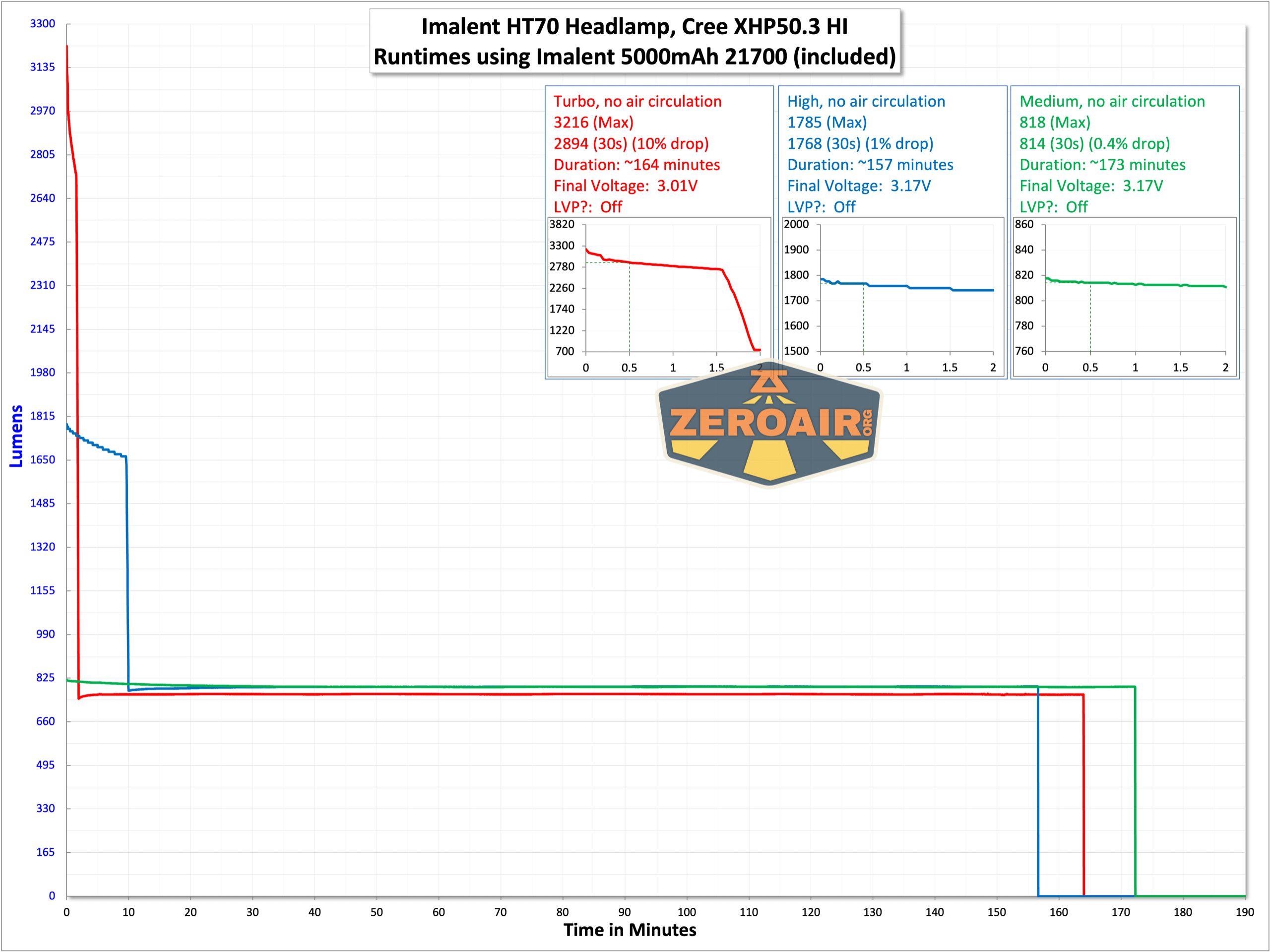Click the 'Lumens' y-axis label

coord(17,436)
